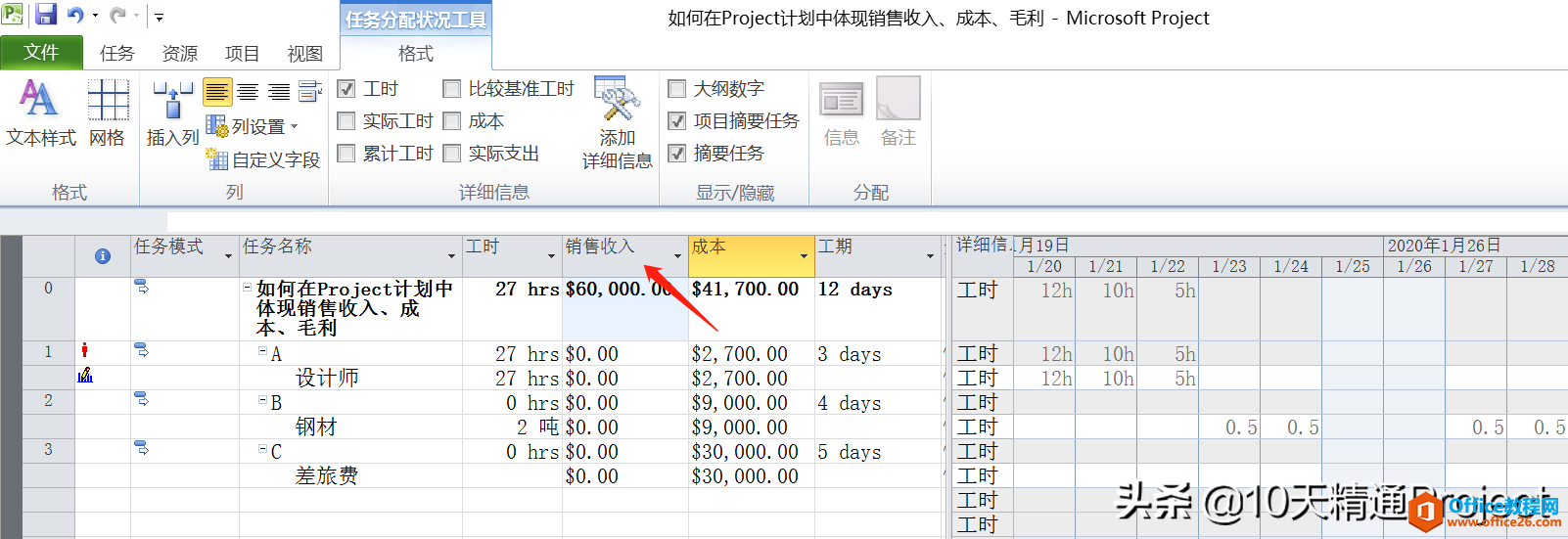Image resolution: width=1568 pixels, height=539 pixels.
Task: Open the 任务名称 column filter dropdown
Action: 451,256
